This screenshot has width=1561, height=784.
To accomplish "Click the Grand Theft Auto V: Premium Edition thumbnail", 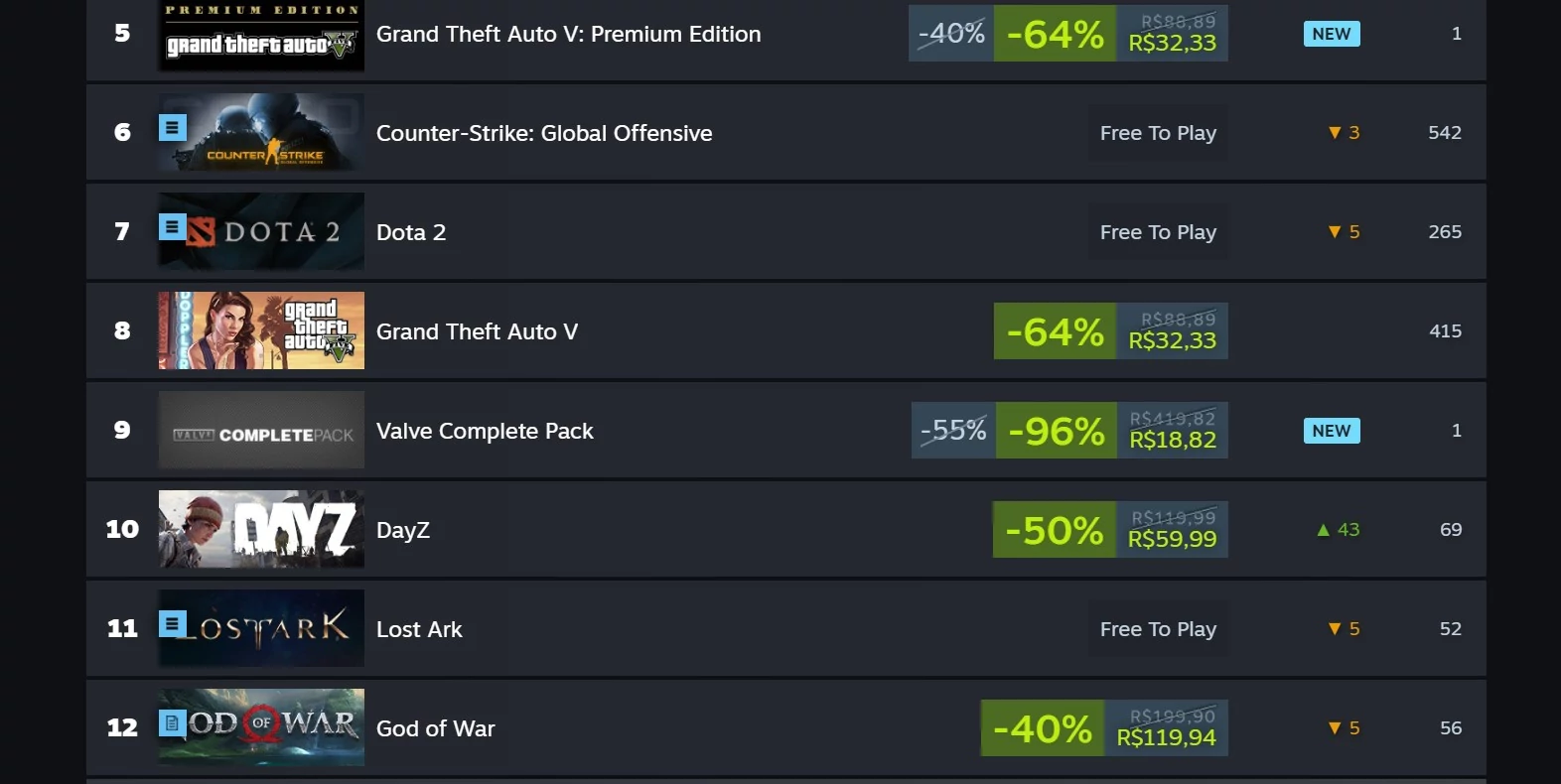I will 260,35.
